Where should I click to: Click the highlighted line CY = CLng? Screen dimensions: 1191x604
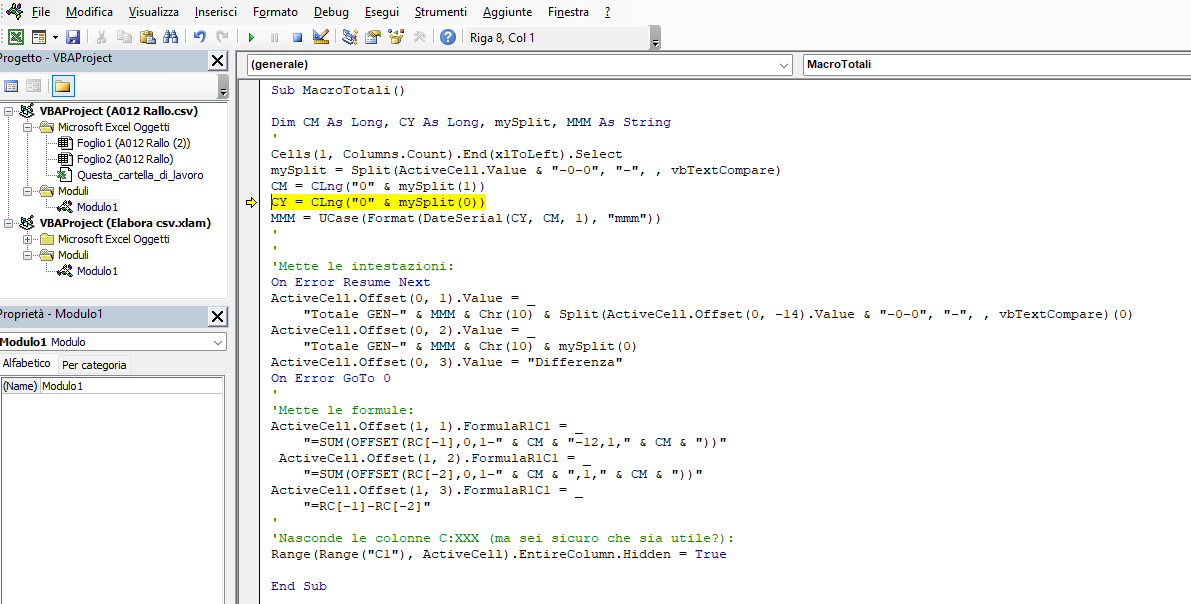[x=378, y=202]
